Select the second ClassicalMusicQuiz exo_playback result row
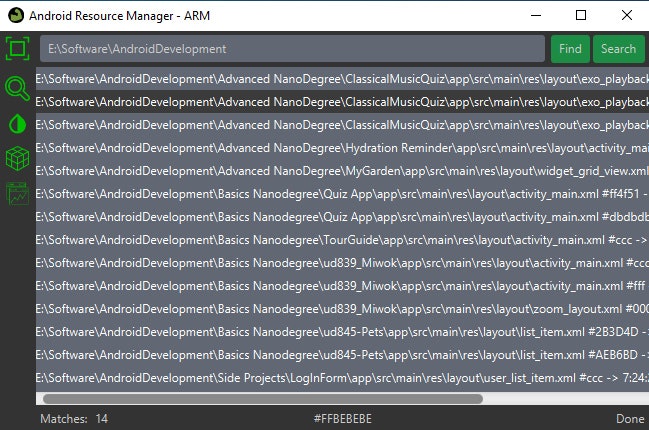Screen dimensions: 649x430 342,102
